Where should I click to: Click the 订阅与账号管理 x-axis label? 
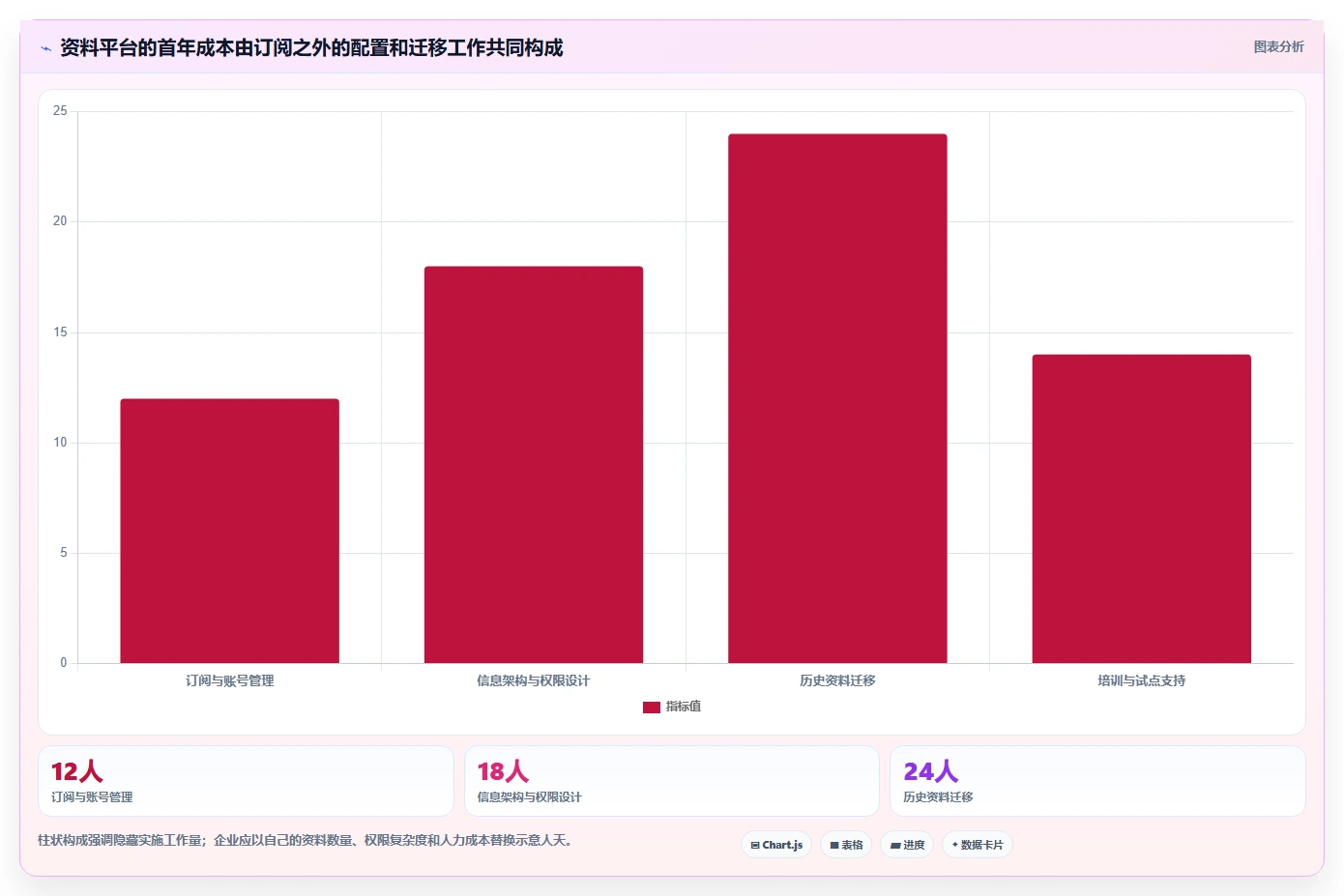tap(230, 680)
